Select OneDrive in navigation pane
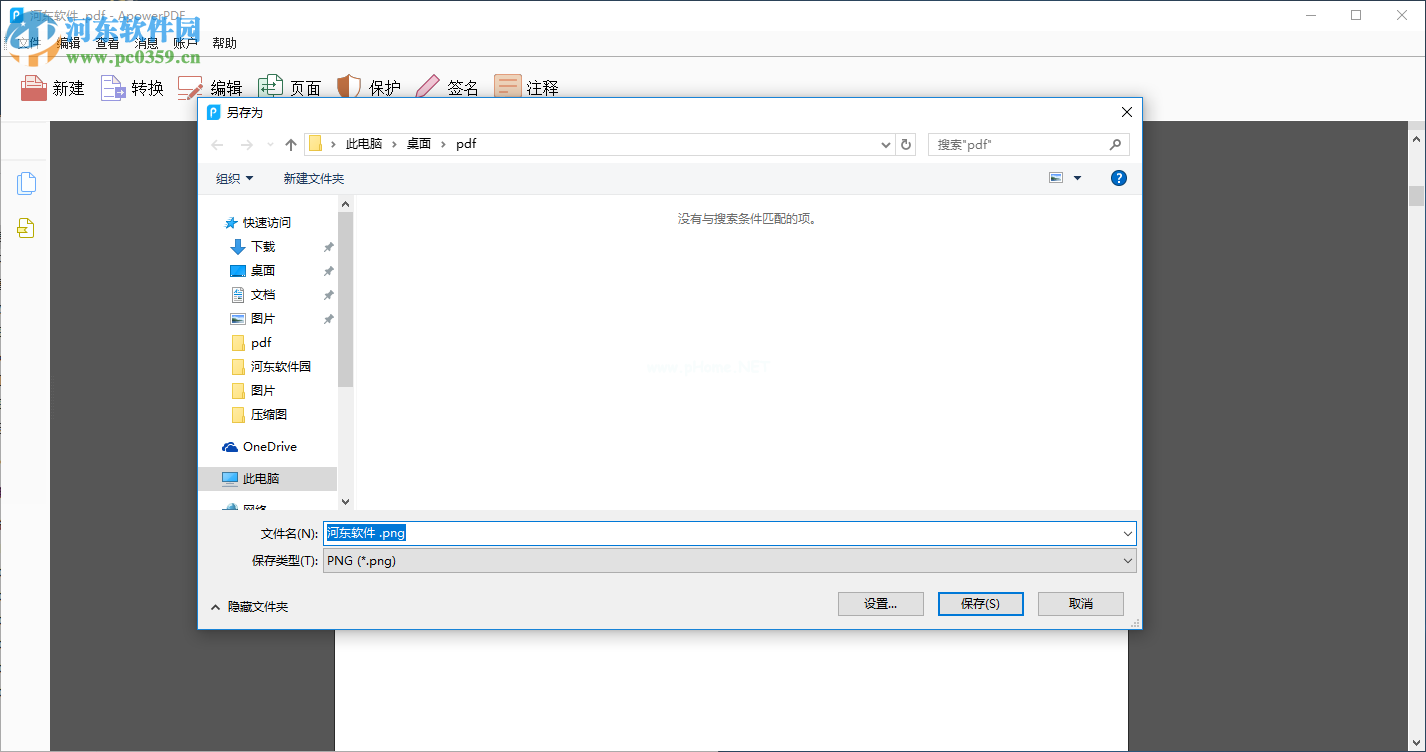This screenshot has width=1426, height=752. click(x=270, y=446)
